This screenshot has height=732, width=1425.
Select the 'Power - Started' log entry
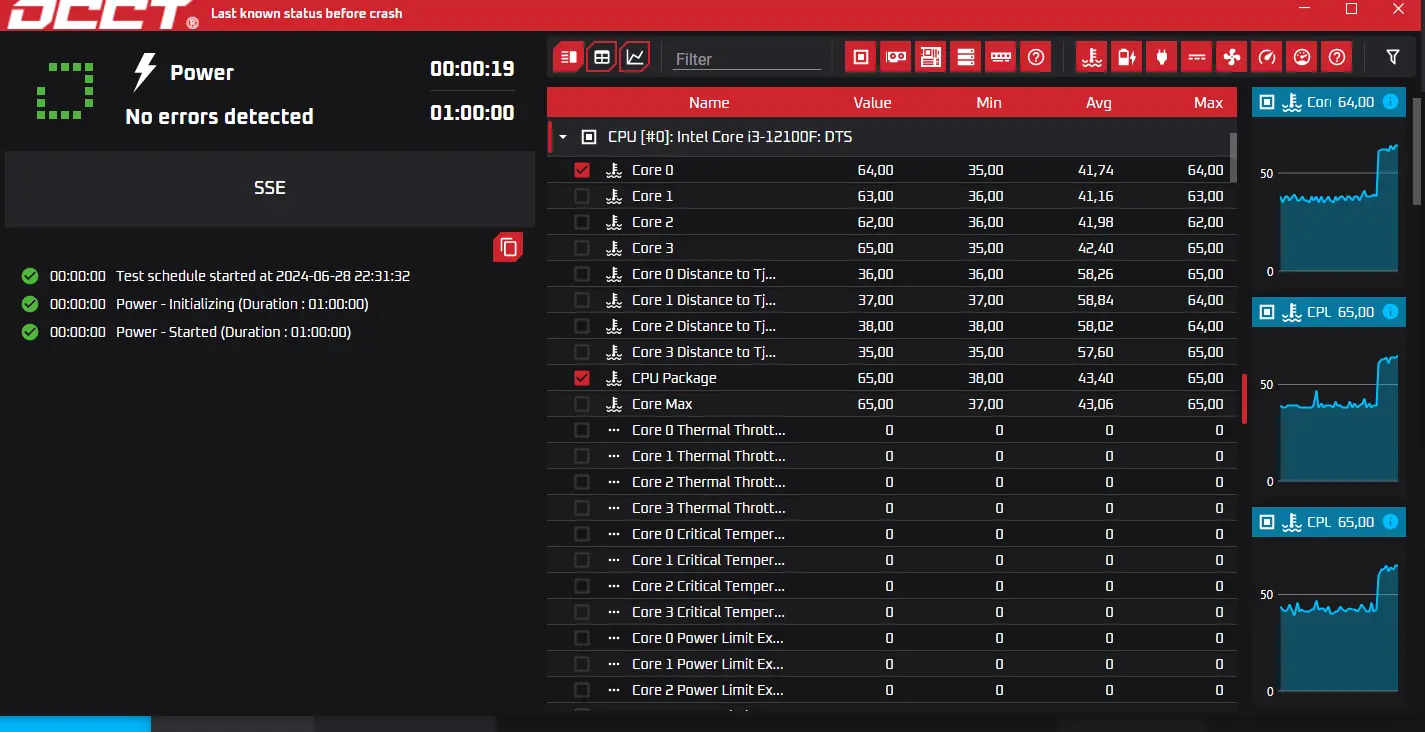tap(233, 332)
